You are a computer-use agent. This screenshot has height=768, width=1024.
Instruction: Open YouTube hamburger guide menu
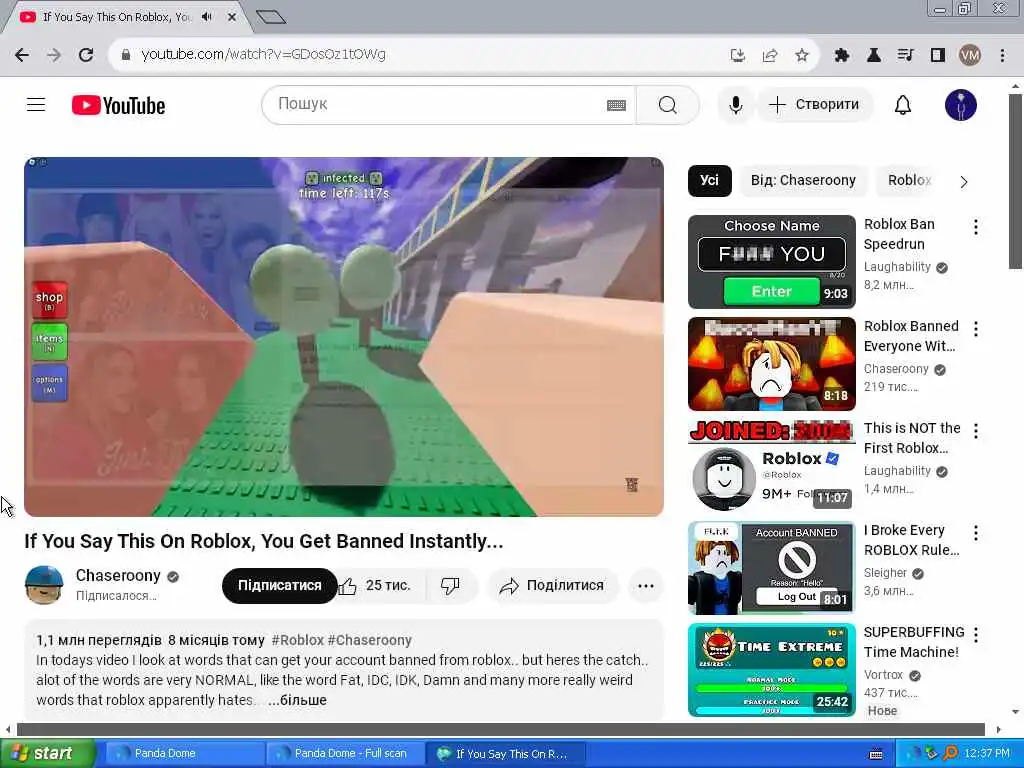coord(36,104)
